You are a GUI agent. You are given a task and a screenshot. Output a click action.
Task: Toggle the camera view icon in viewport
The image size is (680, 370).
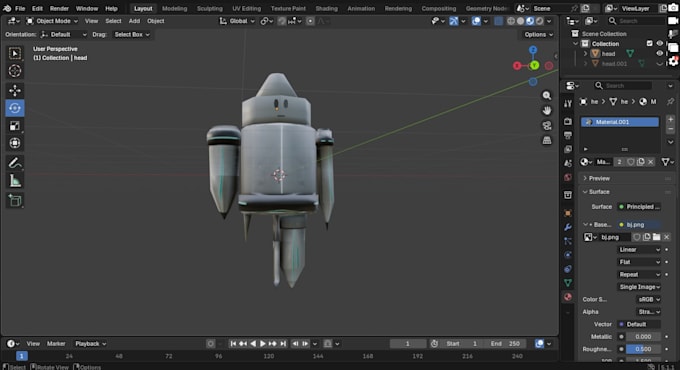point(547,126)
